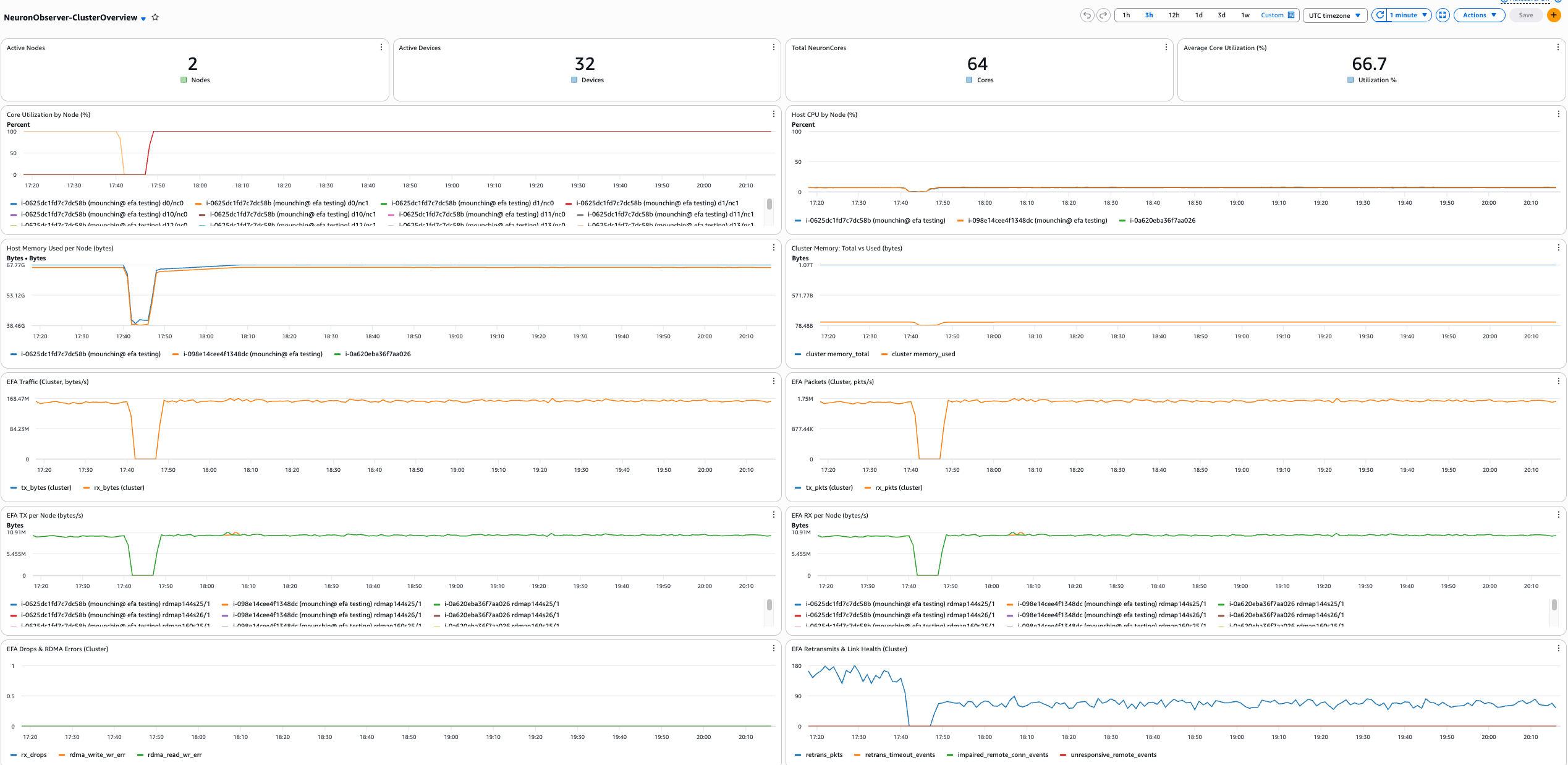Click the blue Utilization % color swatch

(x=1350, y=80)
